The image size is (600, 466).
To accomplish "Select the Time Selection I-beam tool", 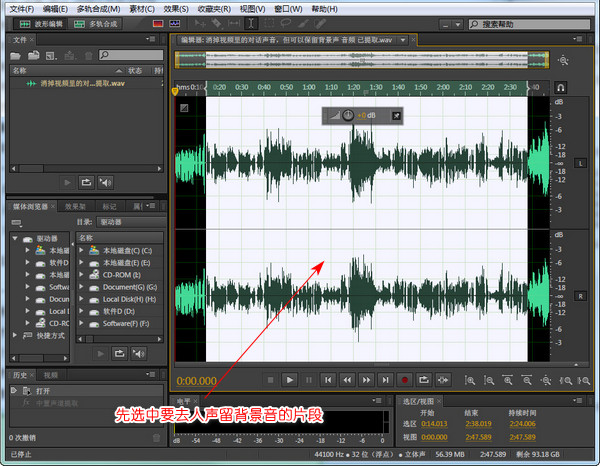I will tap(251, 24).
